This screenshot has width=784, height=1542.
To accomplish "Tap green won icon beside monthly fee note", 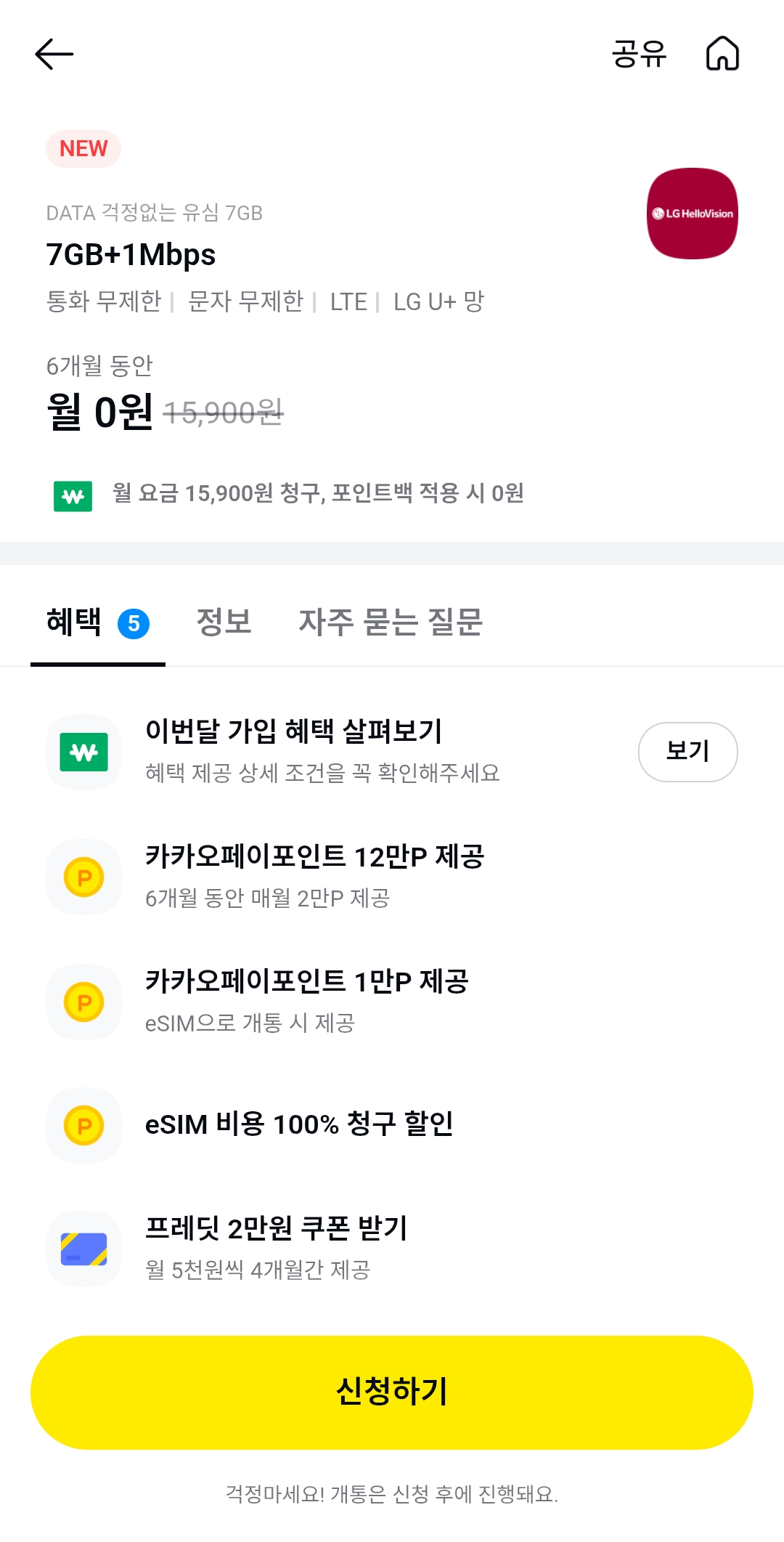I will point(73,496).
